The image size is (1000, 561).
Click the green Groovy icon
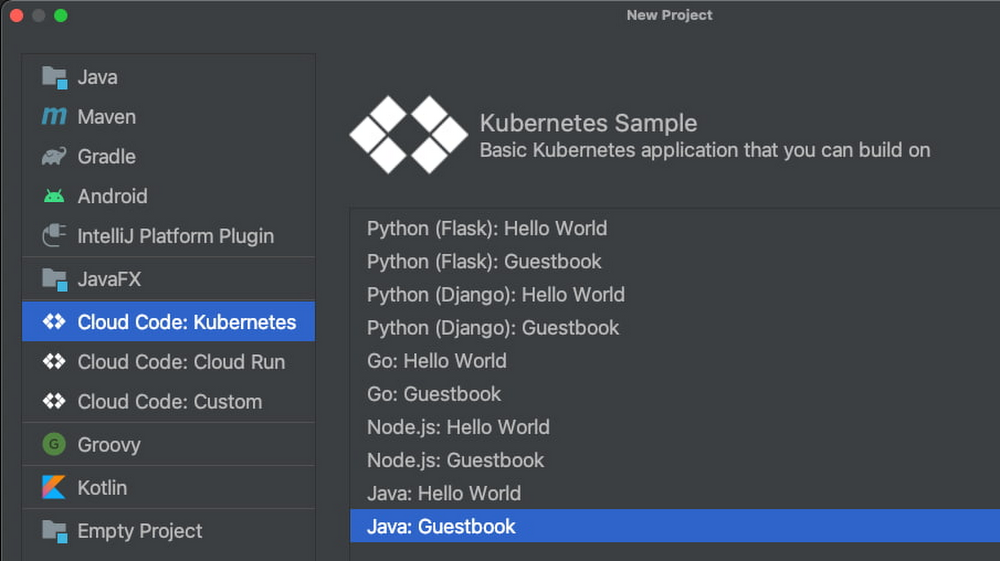click(x=54, y=444)
